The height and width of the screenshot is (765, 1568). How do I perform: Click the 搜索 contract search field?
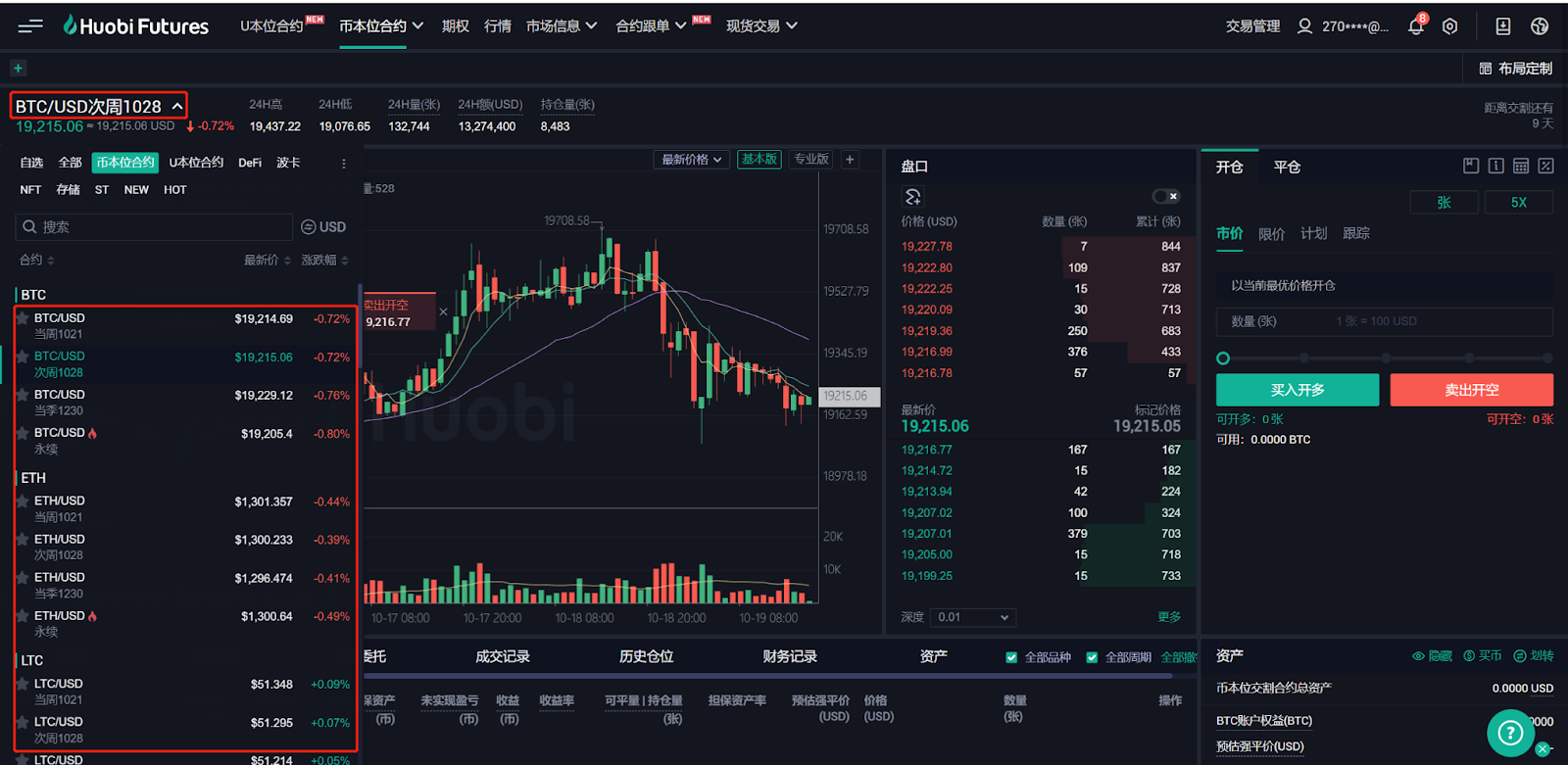point(154,227)
